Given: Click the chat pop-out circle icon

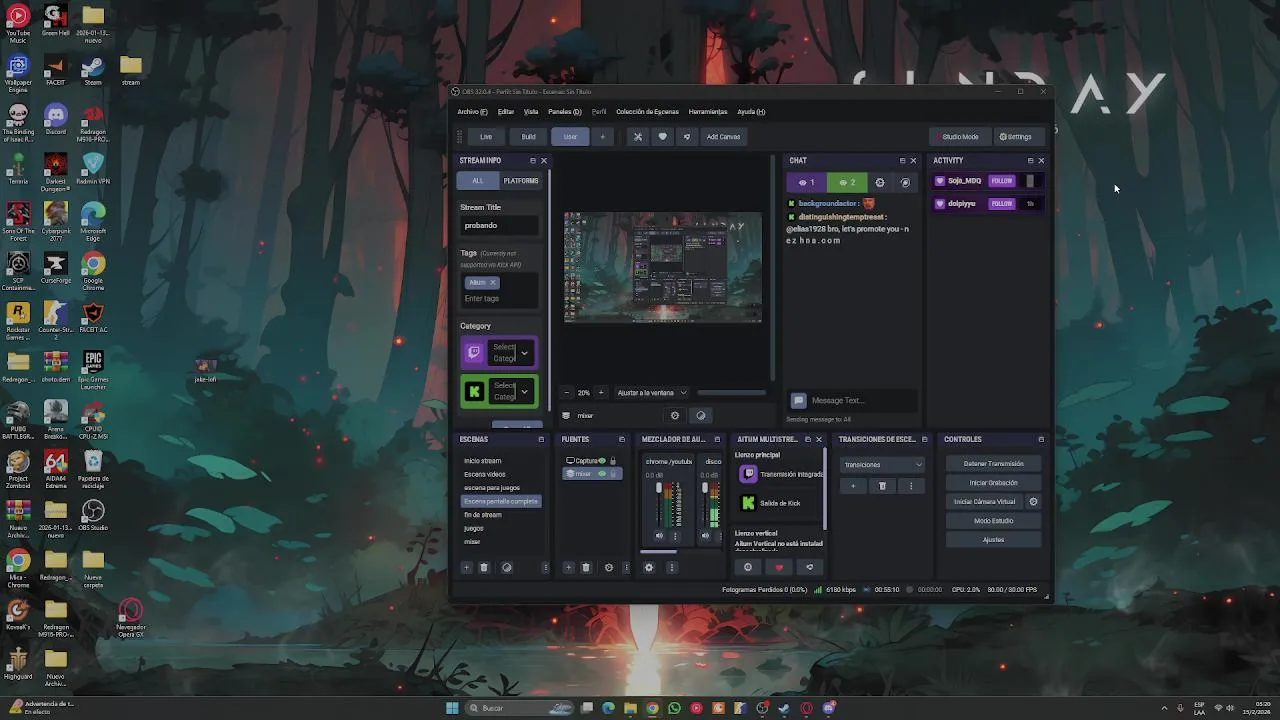Looking at the screenshot, I should click(x=905, y=182).
